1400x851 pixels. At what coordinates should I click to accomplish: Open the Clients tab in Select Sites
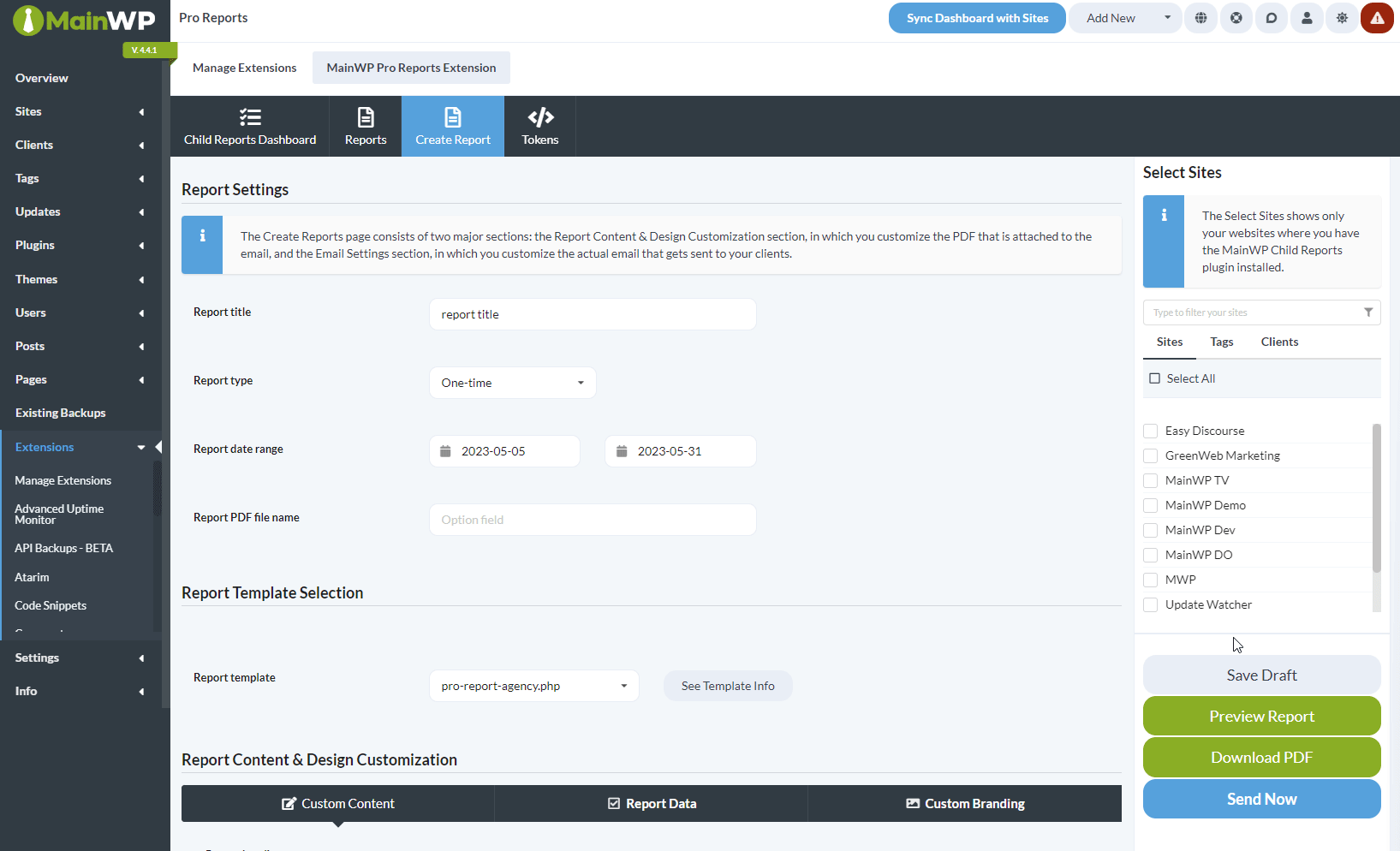[1279, 342]
